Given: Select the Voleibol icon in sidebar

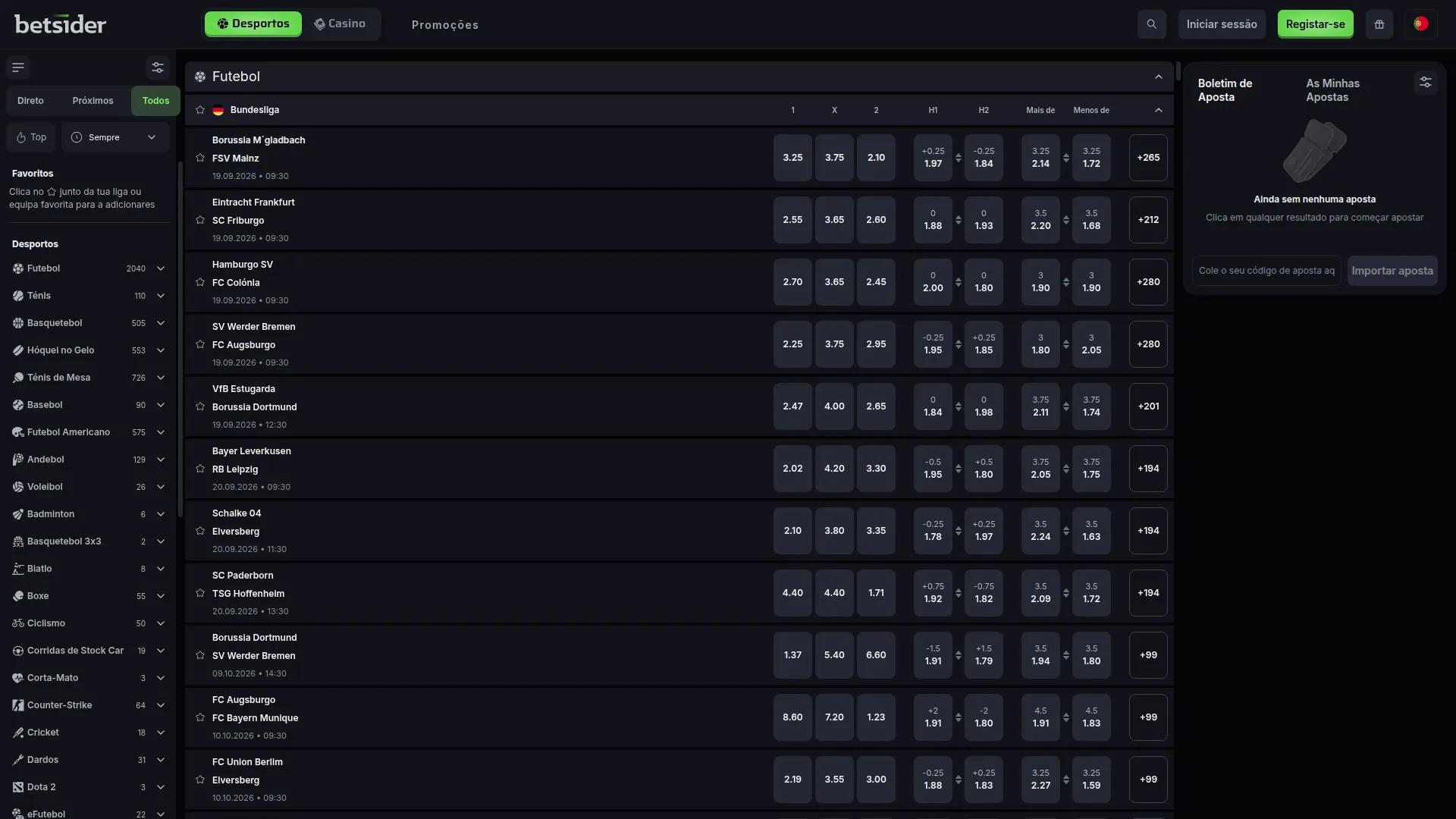Looking at the screenshot, I should 18,487.
